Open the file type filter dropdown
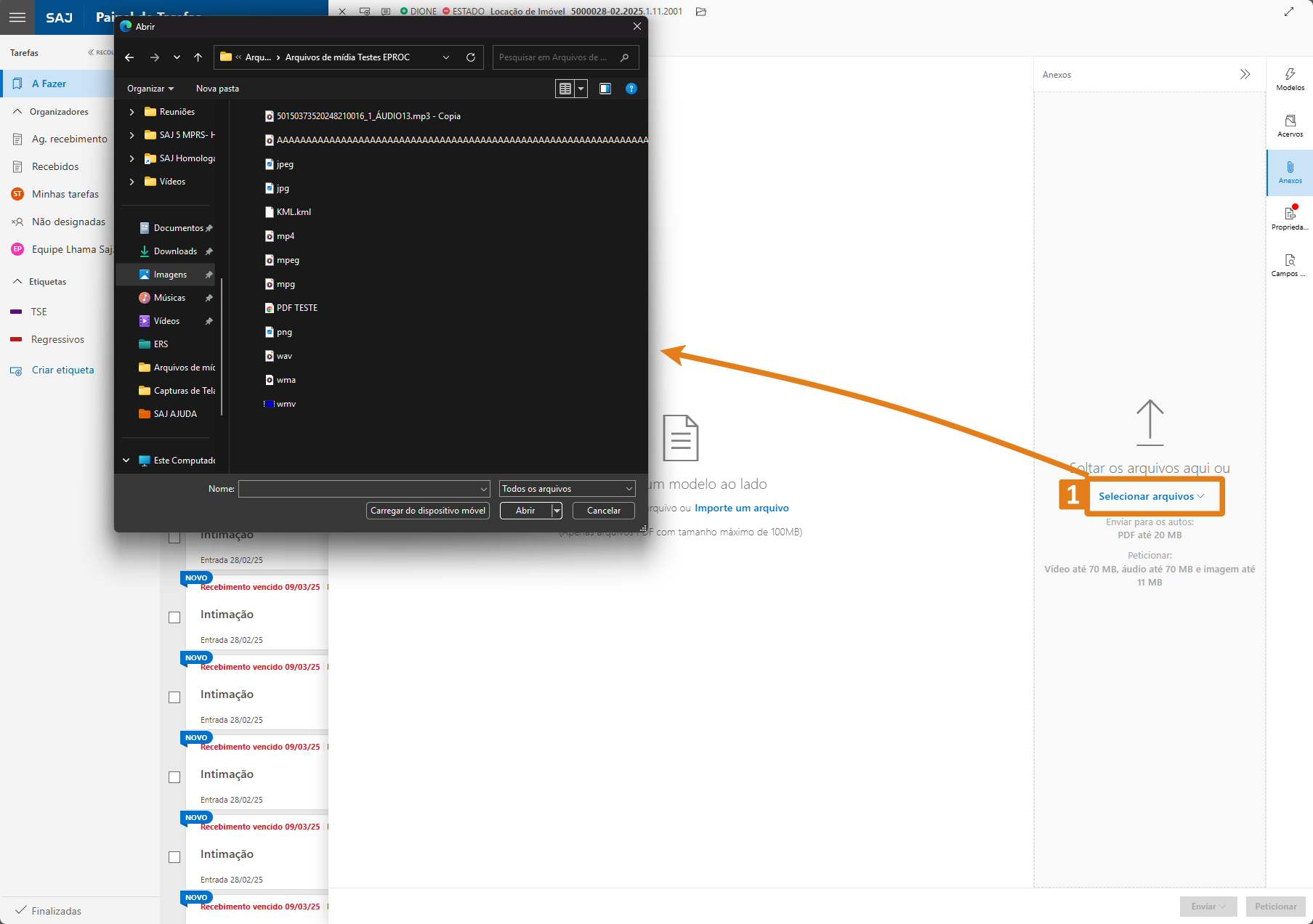Screen dimensions: 1313x924 [567, 489]
